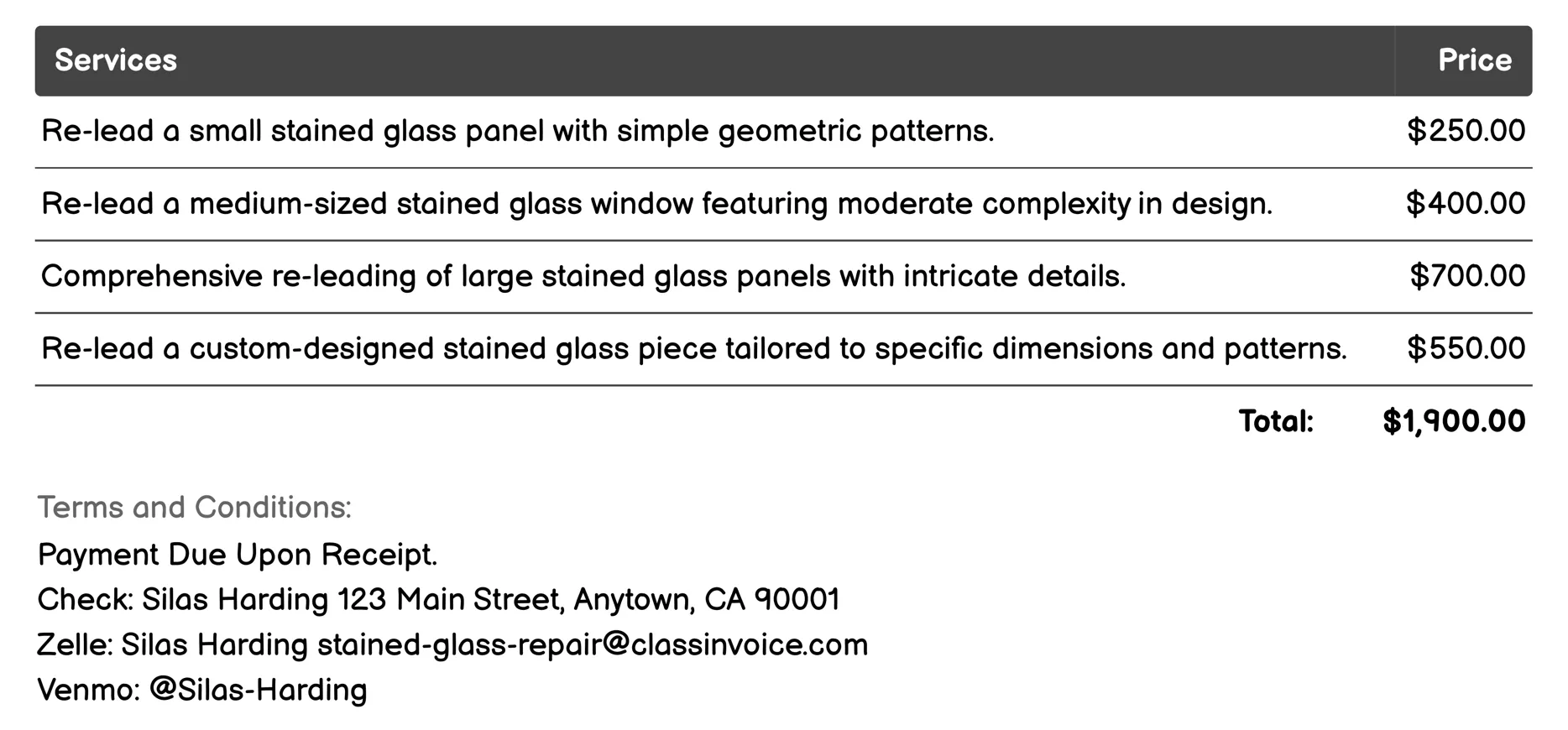Click the Services column header
The height and width of the screenshot is (730, 1568).
116,60
